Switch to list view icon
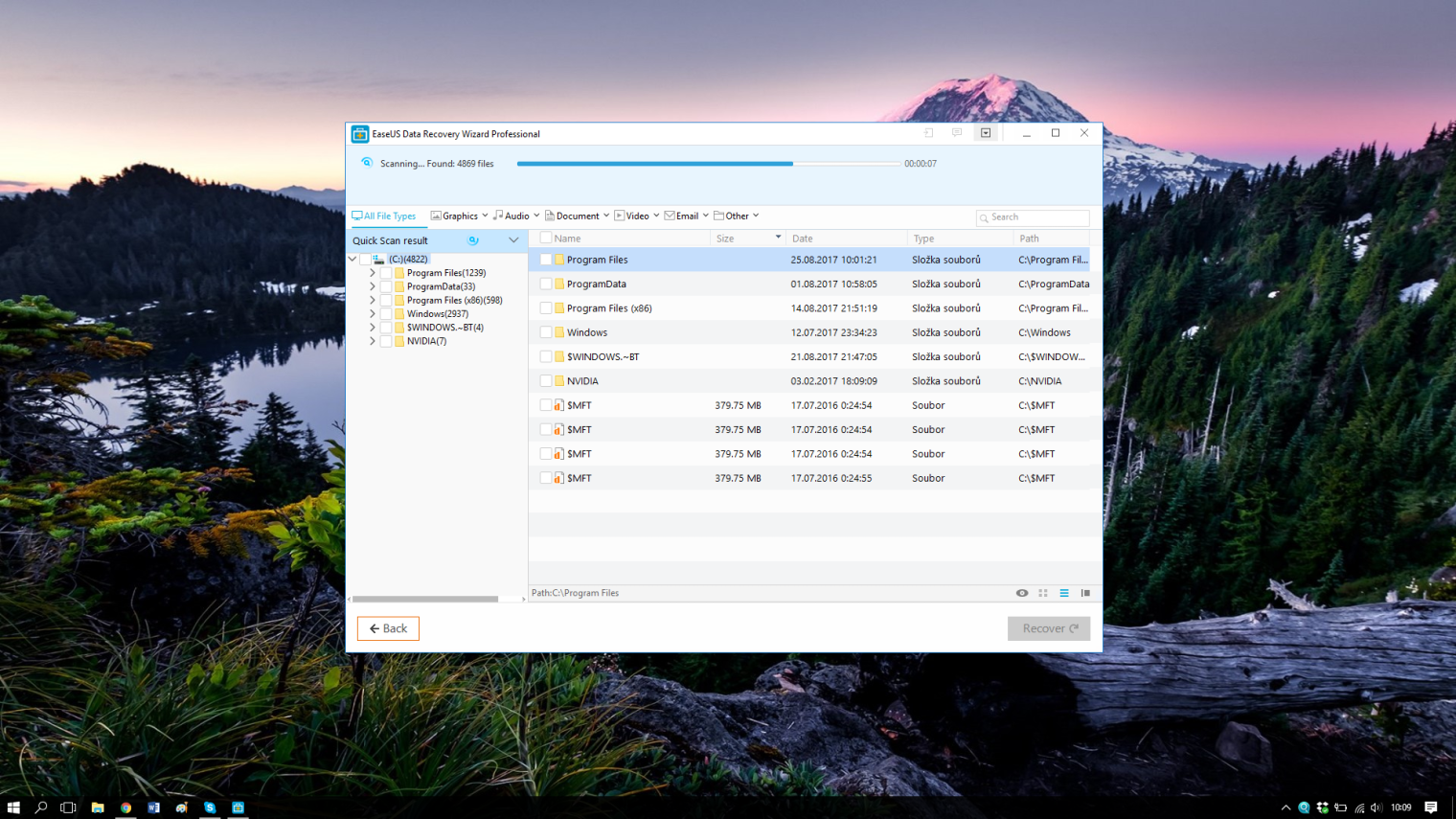The image size is (1456, 819). click(x=1064, y=593)
